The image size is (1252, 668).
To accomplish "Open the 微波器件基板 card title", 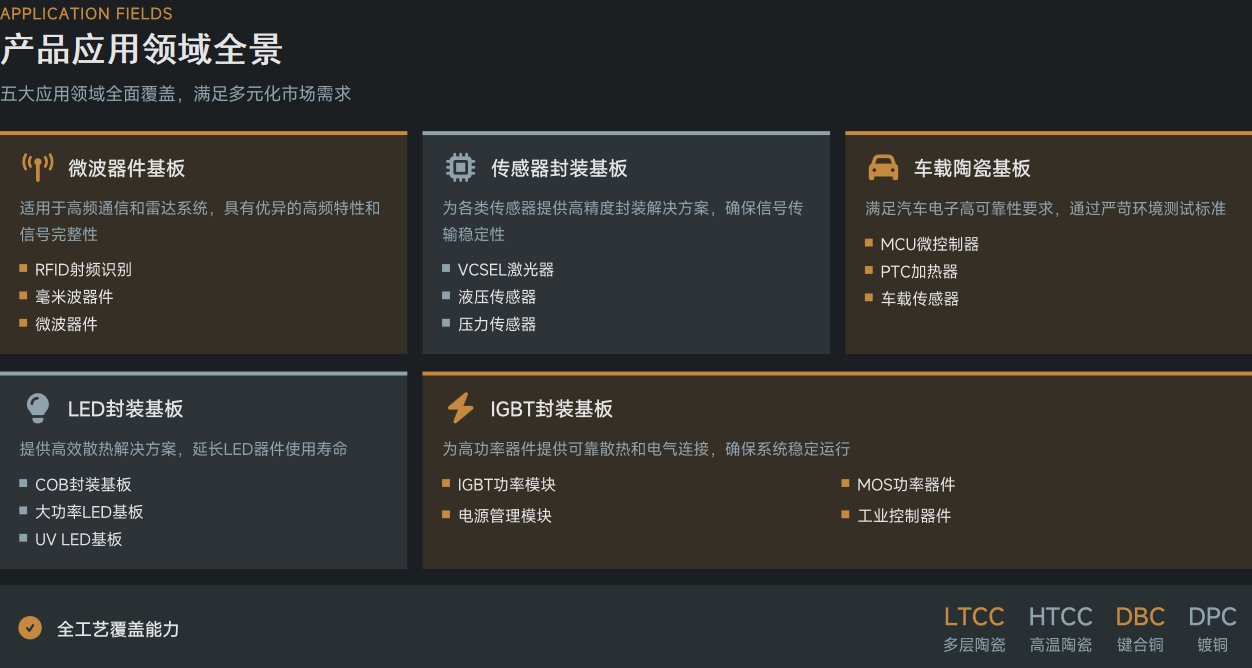I will click(x=126, y=169).
